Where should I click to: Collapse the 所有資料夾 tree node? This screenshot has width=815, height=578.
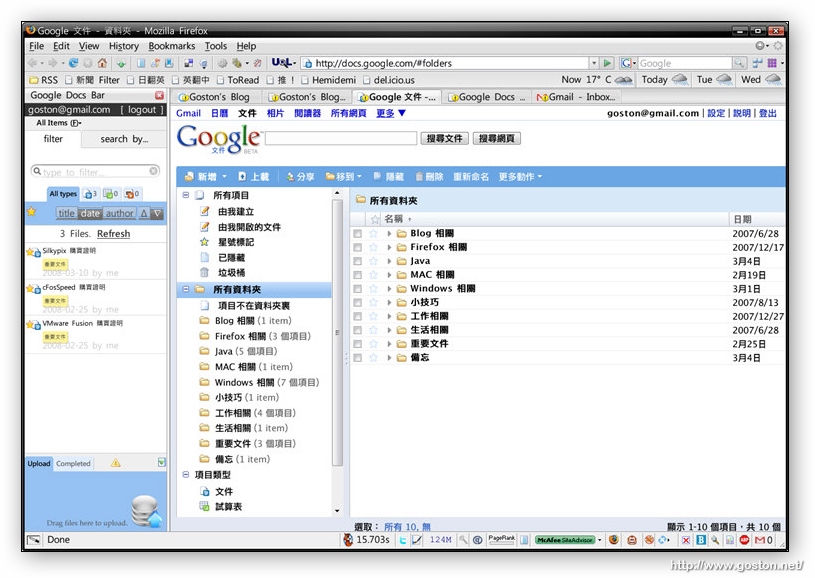pos(186,289)
